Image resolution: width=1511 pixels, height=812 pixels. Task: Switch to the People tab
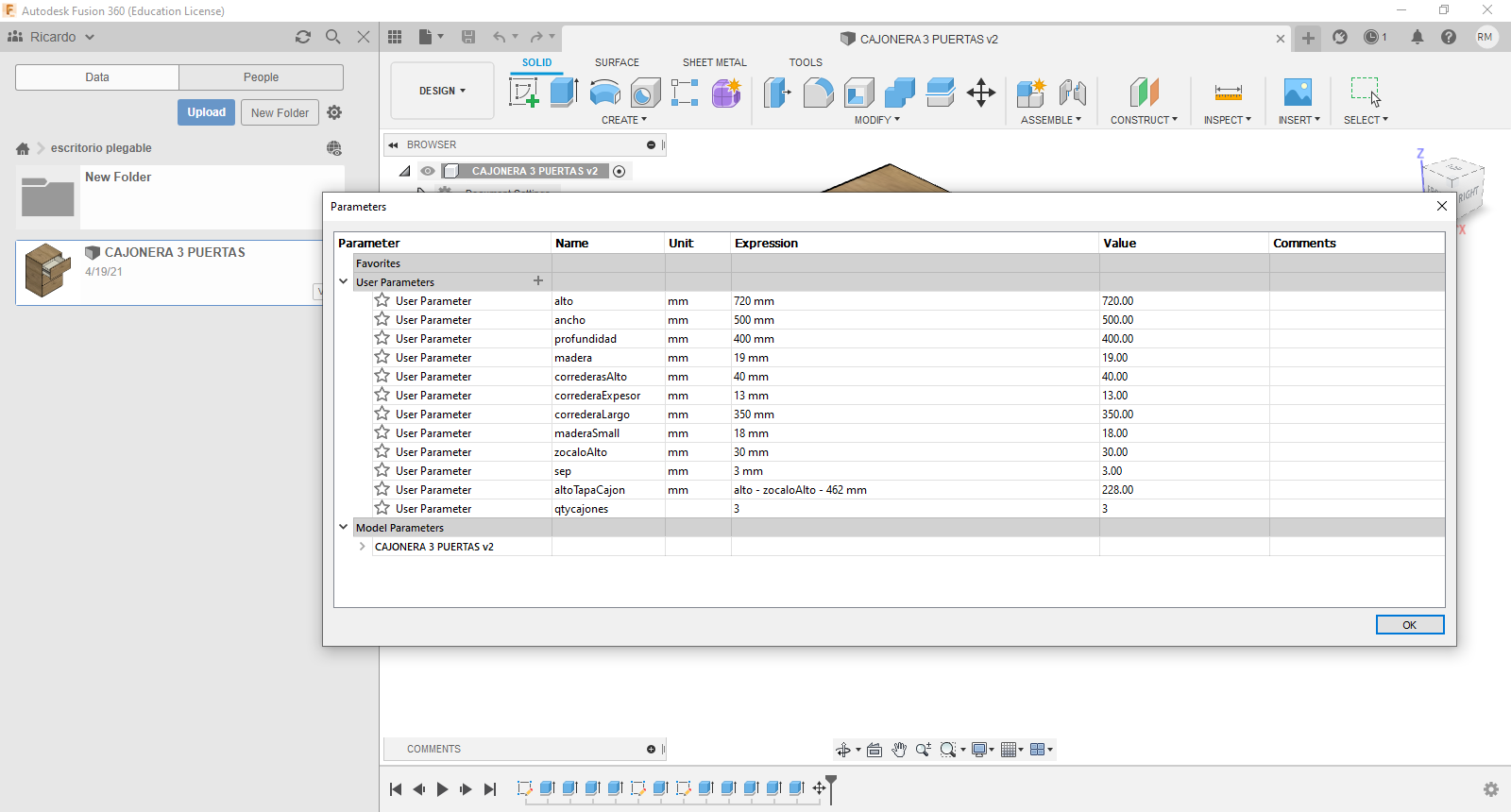262,77
